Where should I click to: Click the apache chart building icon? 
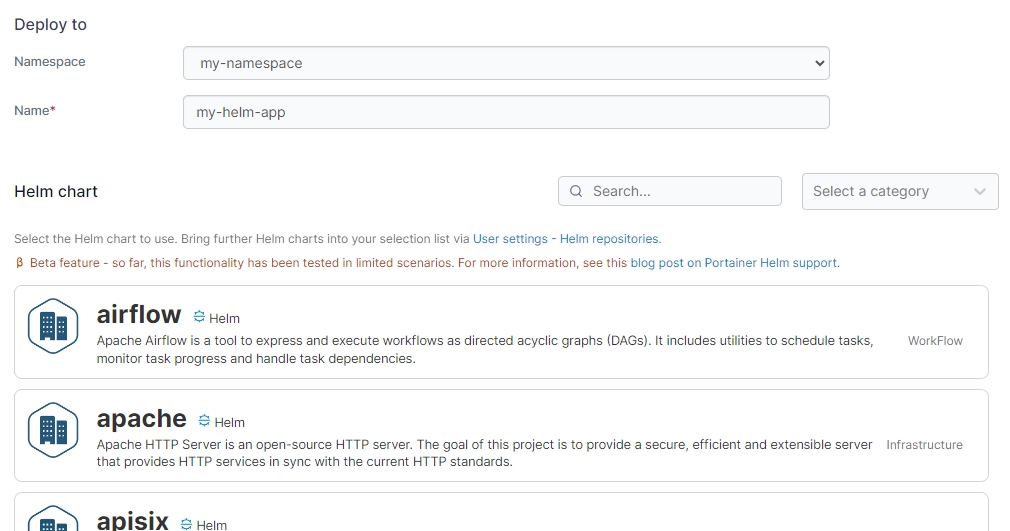coord(53,430)
